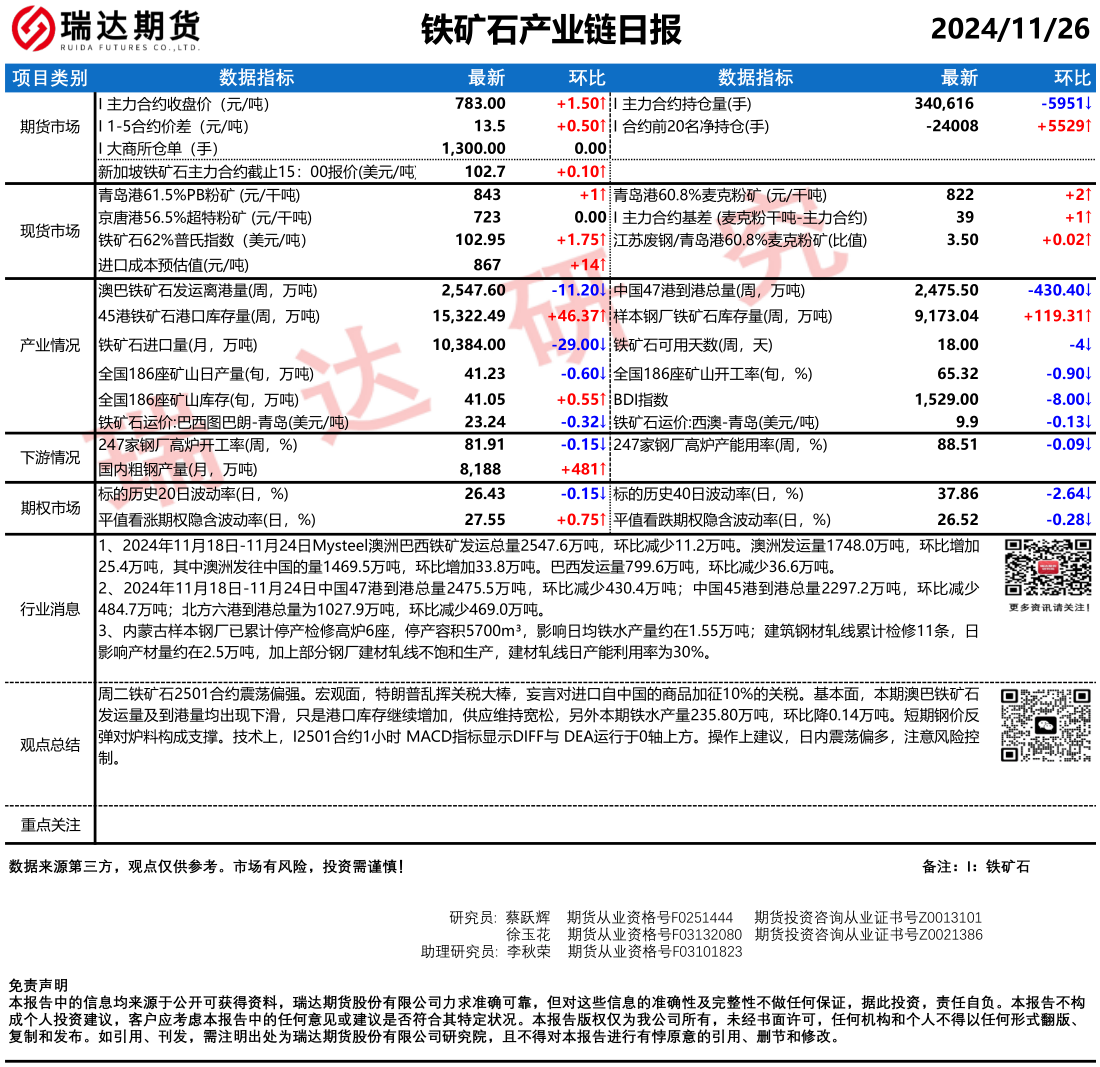Click the arrivals change -430.40↓
The image size is (1100, 1067).
pyautogui.click(x=1060, y=290)
